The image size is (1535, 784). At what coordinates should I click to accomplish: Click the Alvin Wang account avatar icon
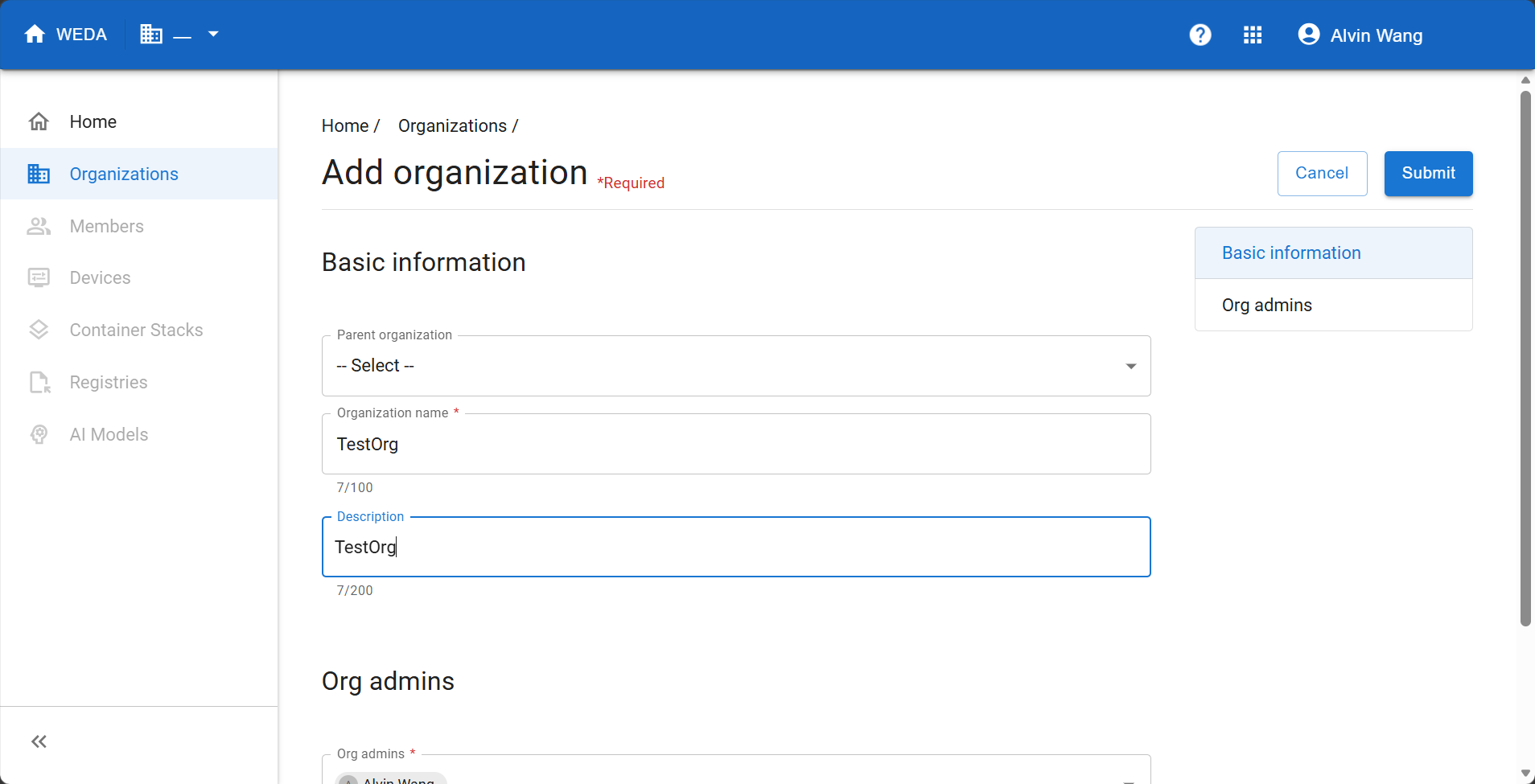point(1309,35)
